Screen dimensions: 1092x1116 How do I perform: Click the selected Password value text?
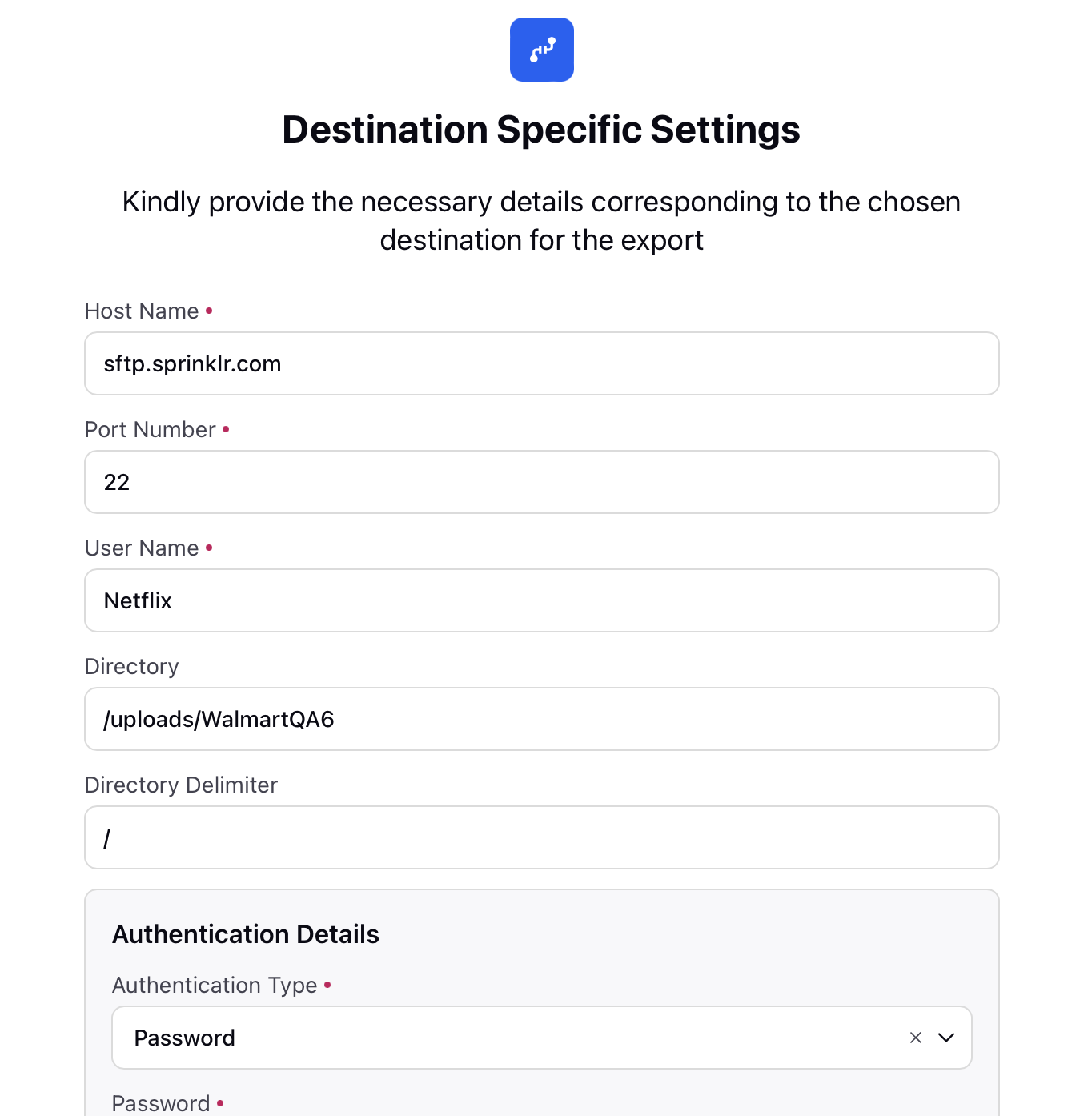(185, 1038)
